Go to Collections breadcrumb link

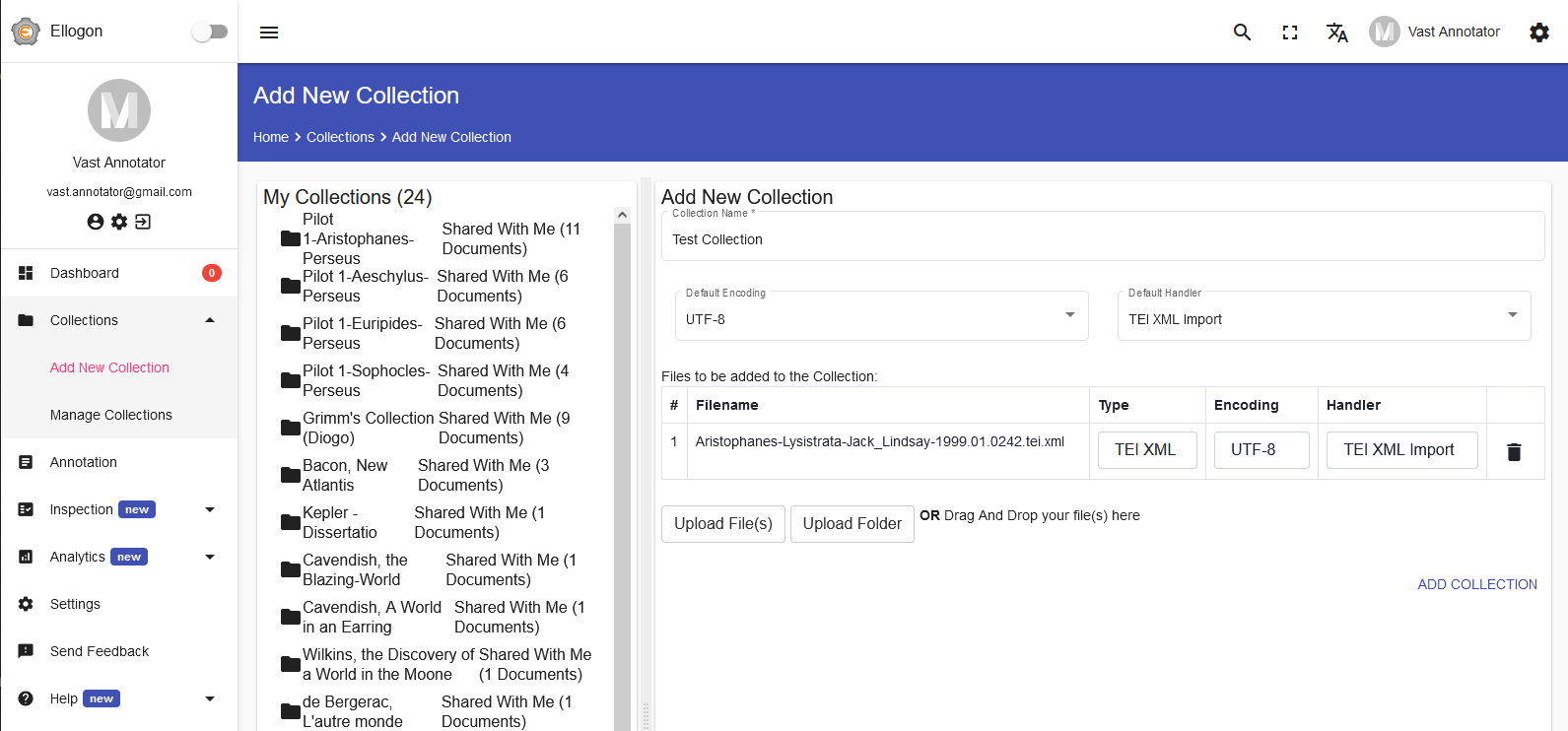click(340, 137)
